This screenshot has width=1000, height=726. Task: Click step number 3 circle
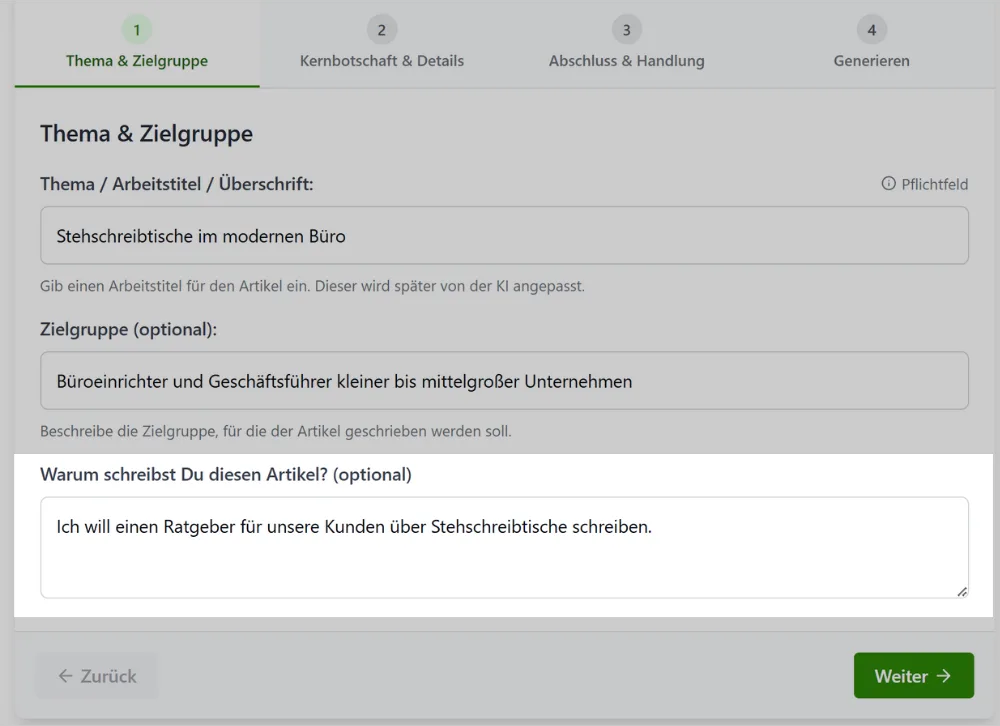[626, 30]
